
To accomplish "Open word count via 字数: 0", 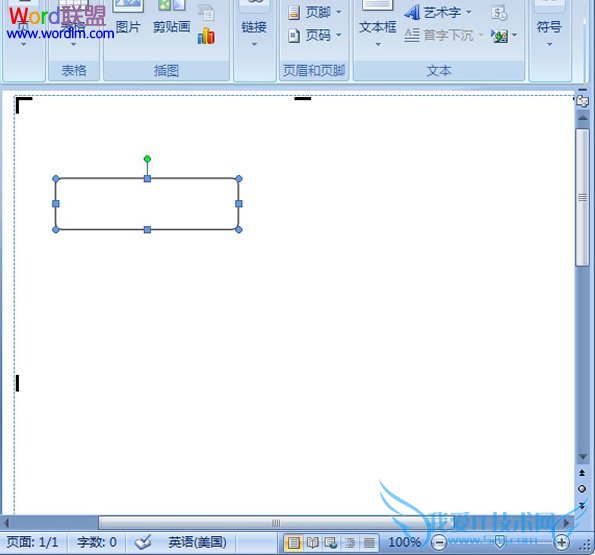I will (x=97, y=542).
